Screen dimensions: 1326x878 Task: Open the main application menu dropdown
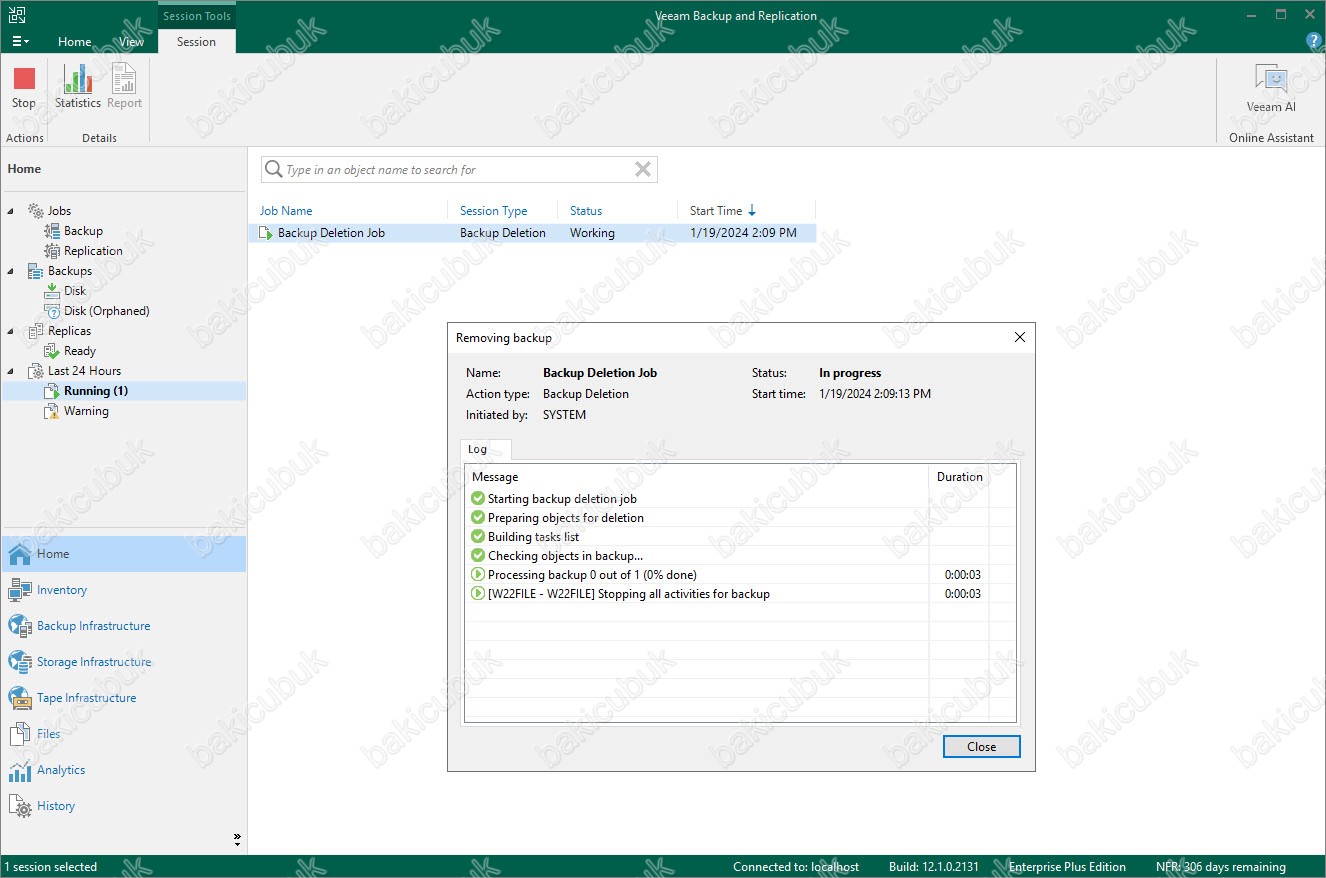click(x=19, y=42)
